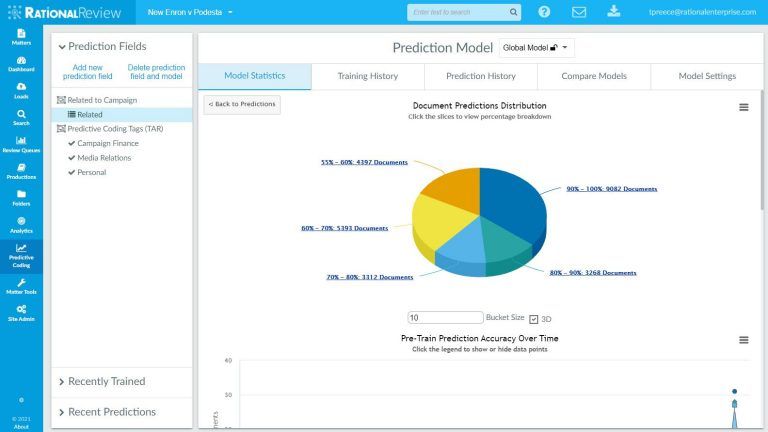The height and width of the screenshot is (432, 768).
Task: Open the Global Model dropdown
Action: (536, 48)
